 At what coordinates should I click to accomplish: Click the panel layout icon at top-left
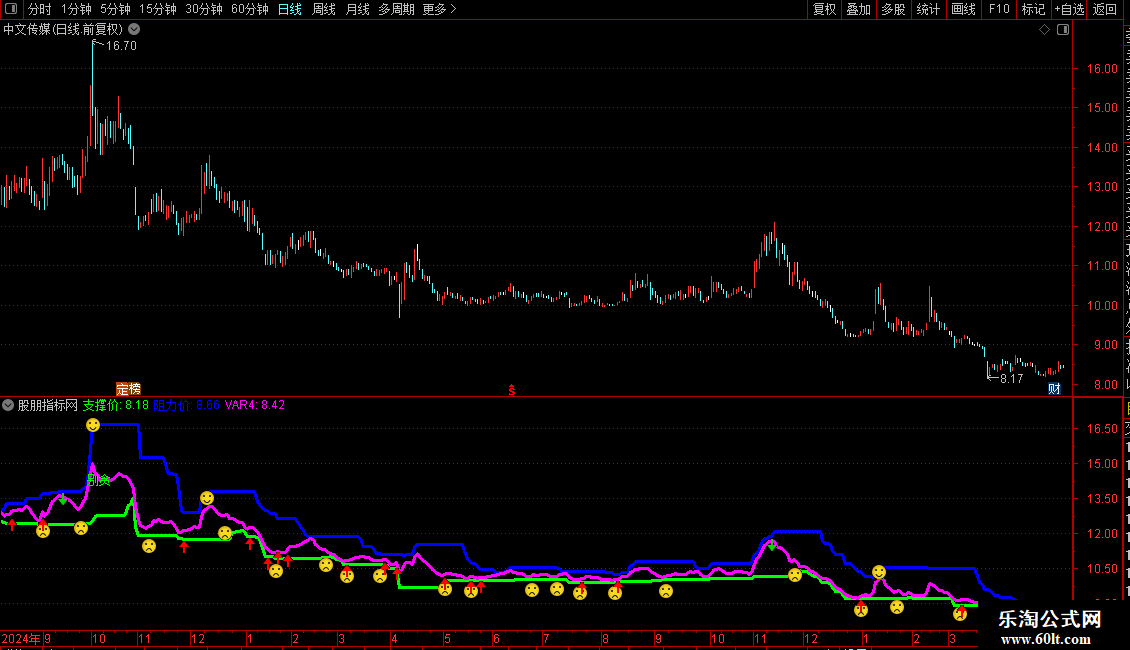11,9
